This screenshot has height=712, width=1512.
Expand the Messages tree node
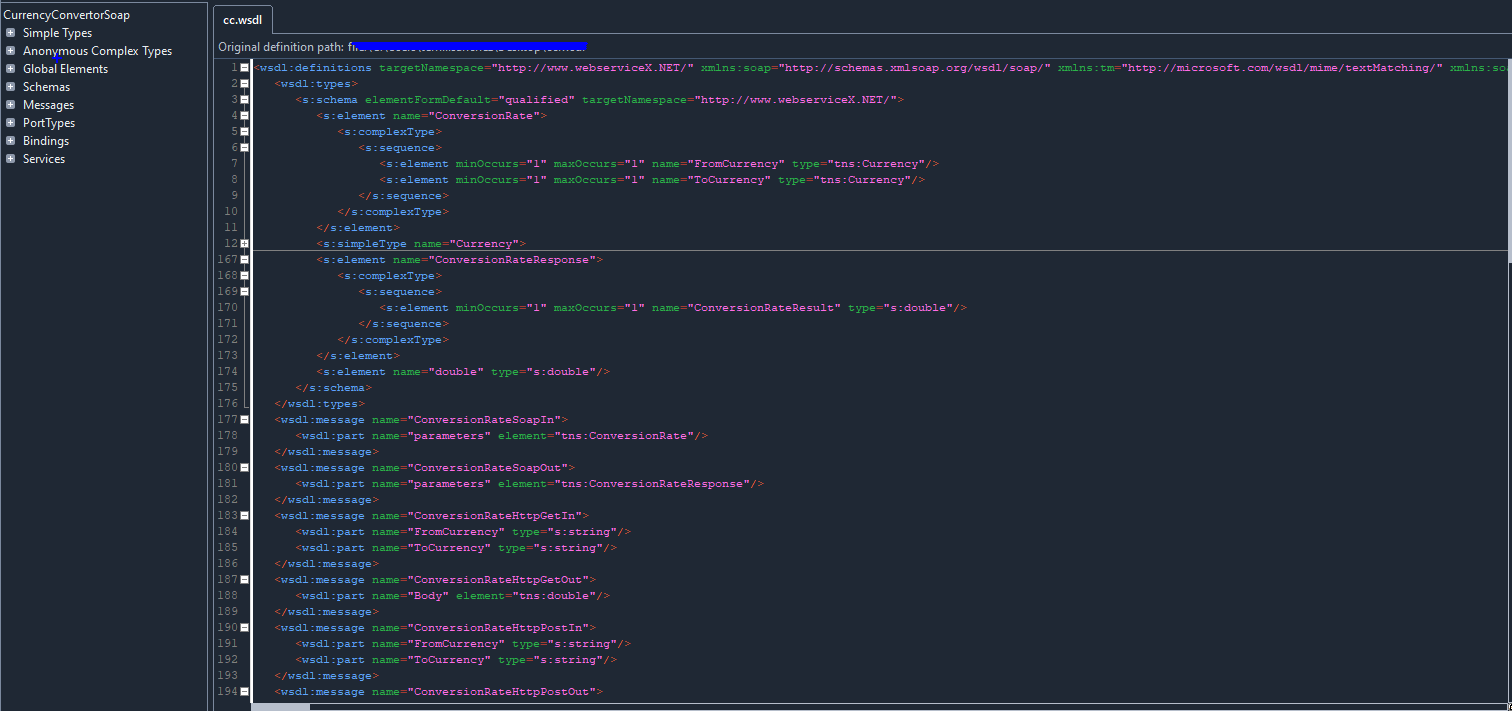tap(10, 105)
